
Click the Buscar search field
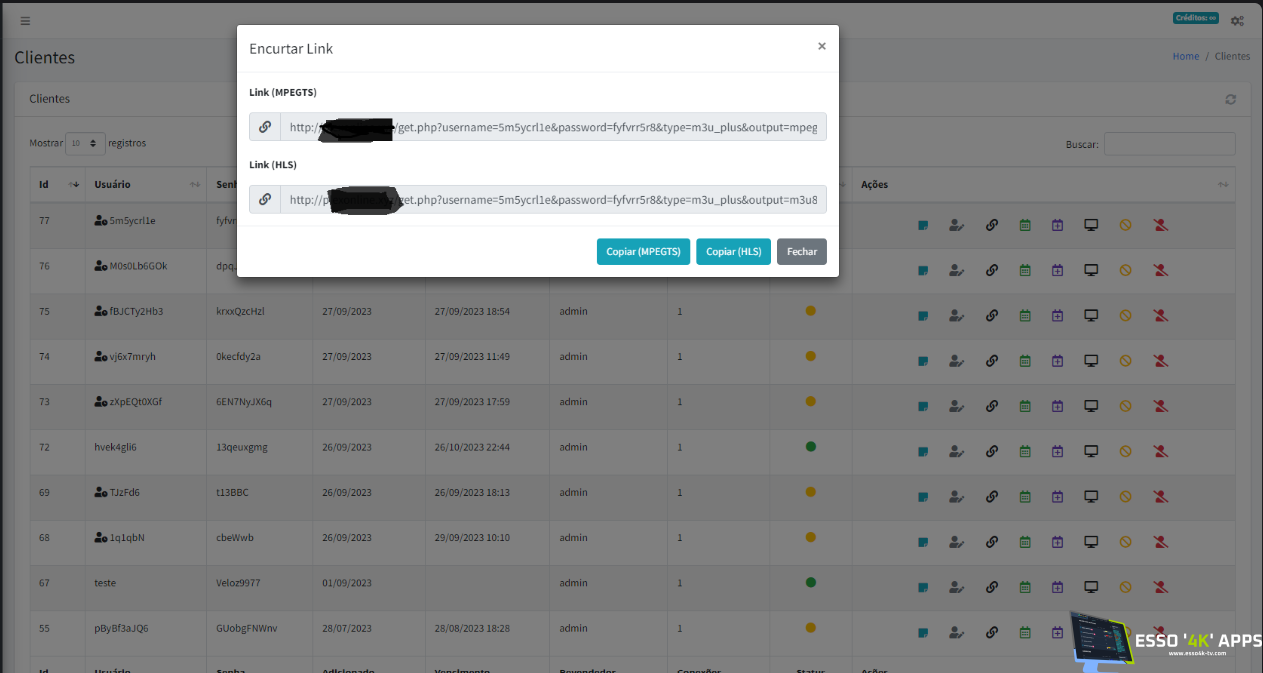(1169, 144)
